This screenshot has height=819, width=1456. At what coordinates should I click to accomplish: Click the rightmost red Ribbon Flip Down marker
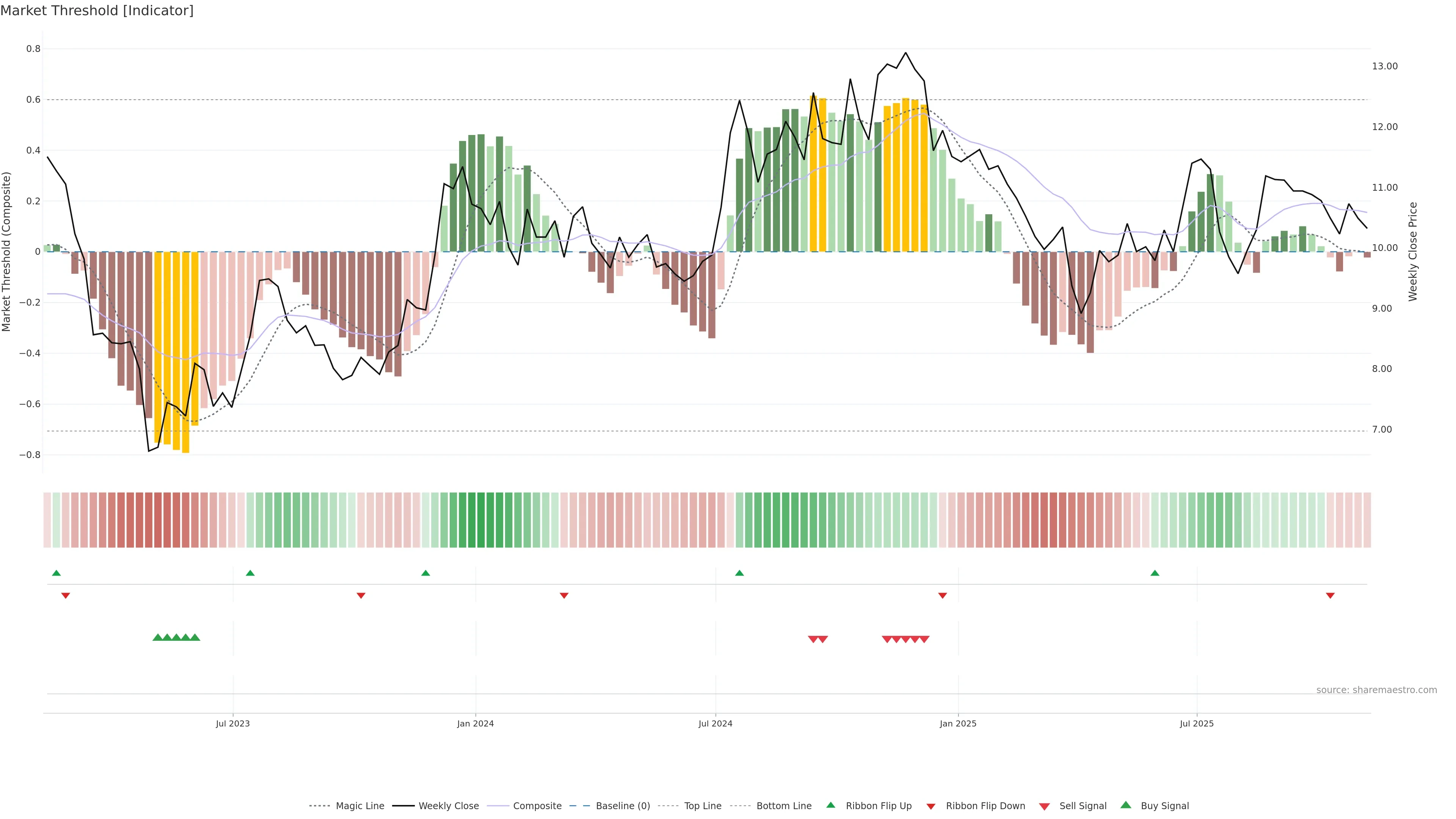[x=1330, y=596]
